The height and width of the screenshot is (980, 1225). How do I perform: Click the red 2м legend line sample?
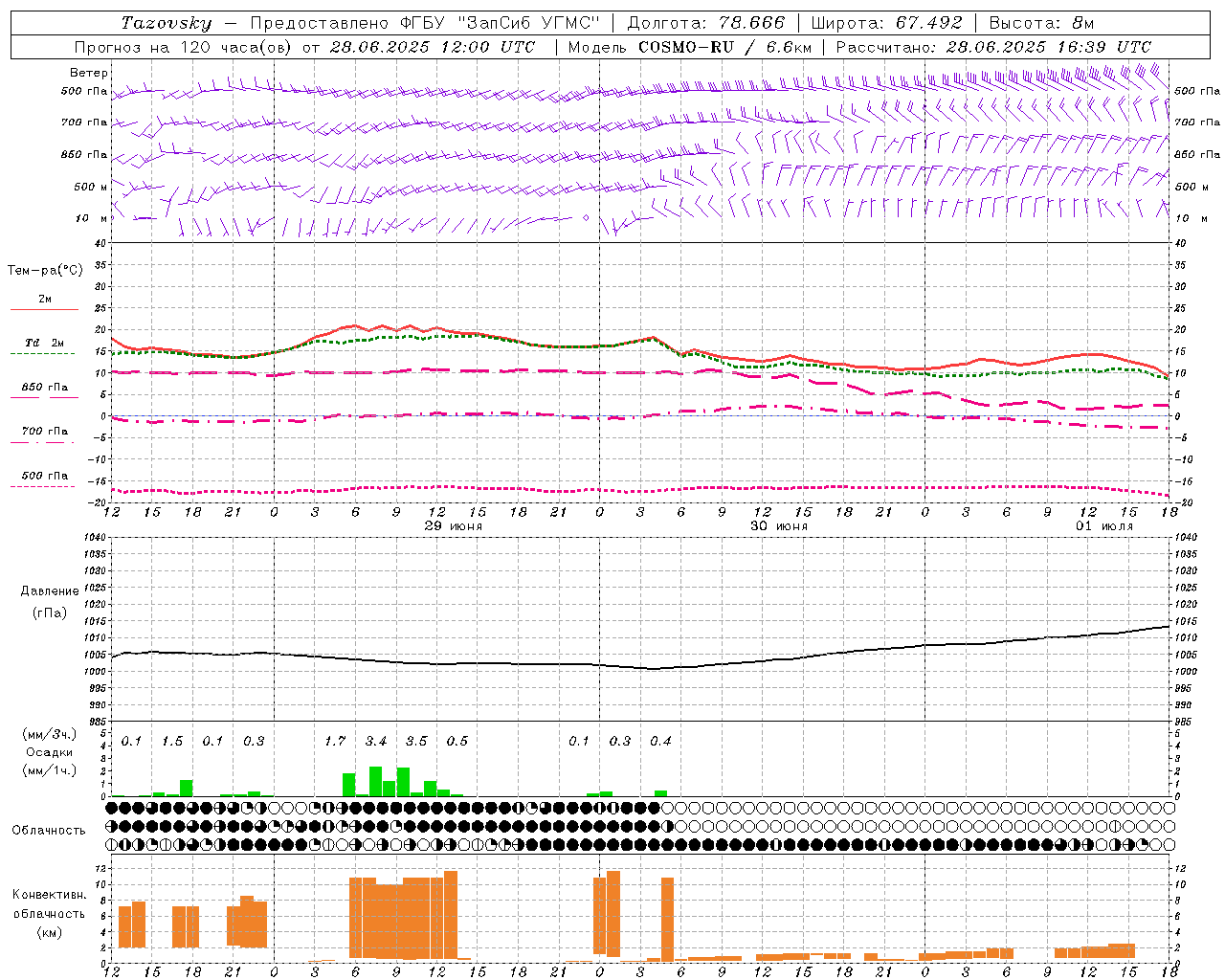pos(45,309)
